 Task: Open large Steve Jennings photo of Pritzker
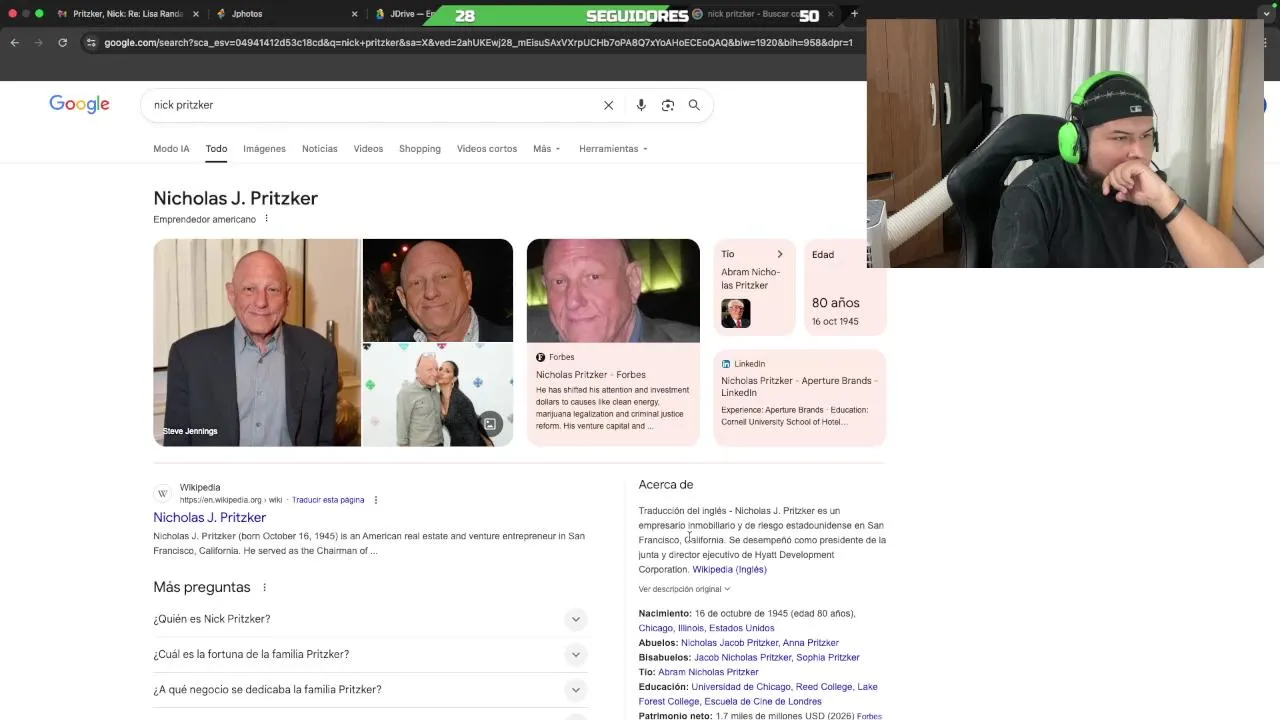coord(257,342)
